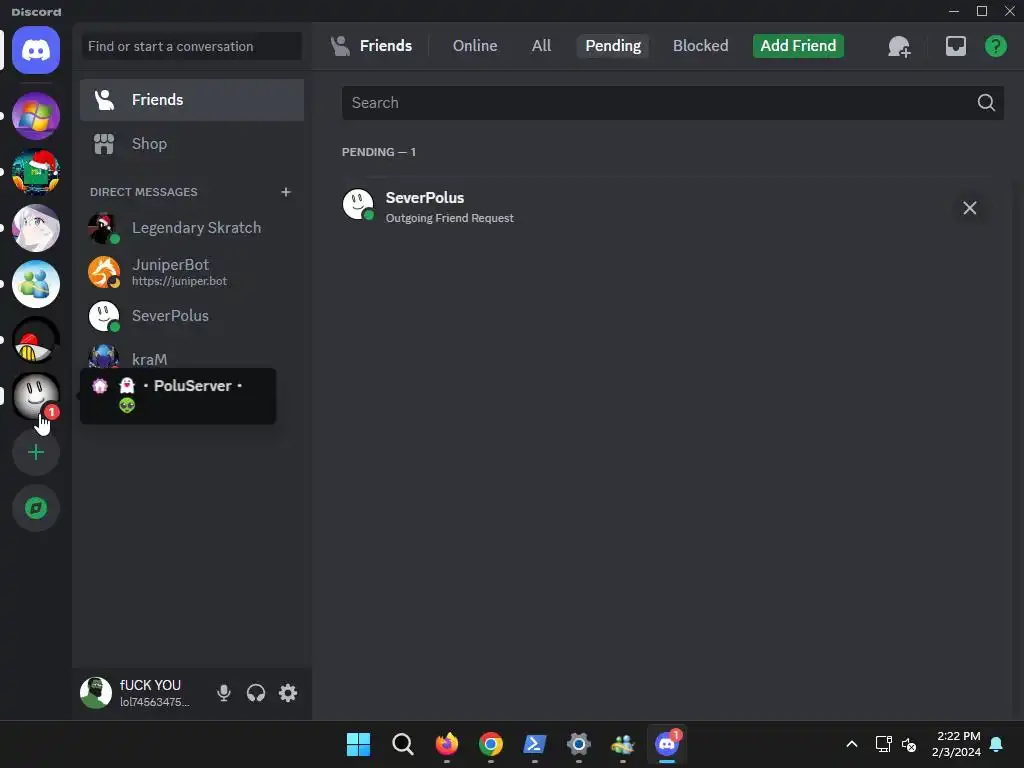Image resolution: width=1024 pixels, height=768 pixels.
Task: Click SeverPolus name in pending list
Action: coord(424,198)
